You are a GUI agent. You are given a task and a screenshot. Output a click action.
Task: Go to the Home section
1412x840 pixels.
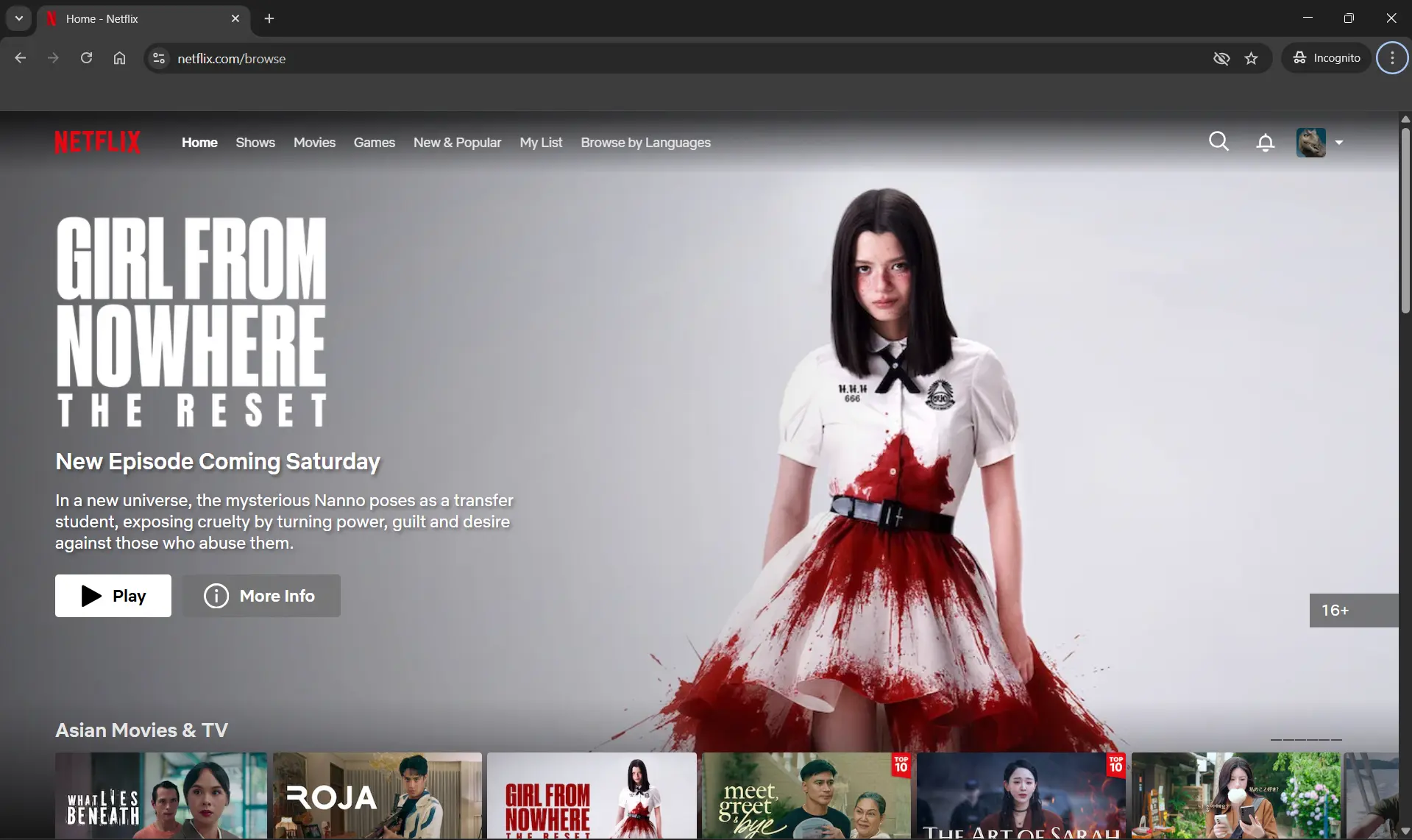tap(199, 143)
